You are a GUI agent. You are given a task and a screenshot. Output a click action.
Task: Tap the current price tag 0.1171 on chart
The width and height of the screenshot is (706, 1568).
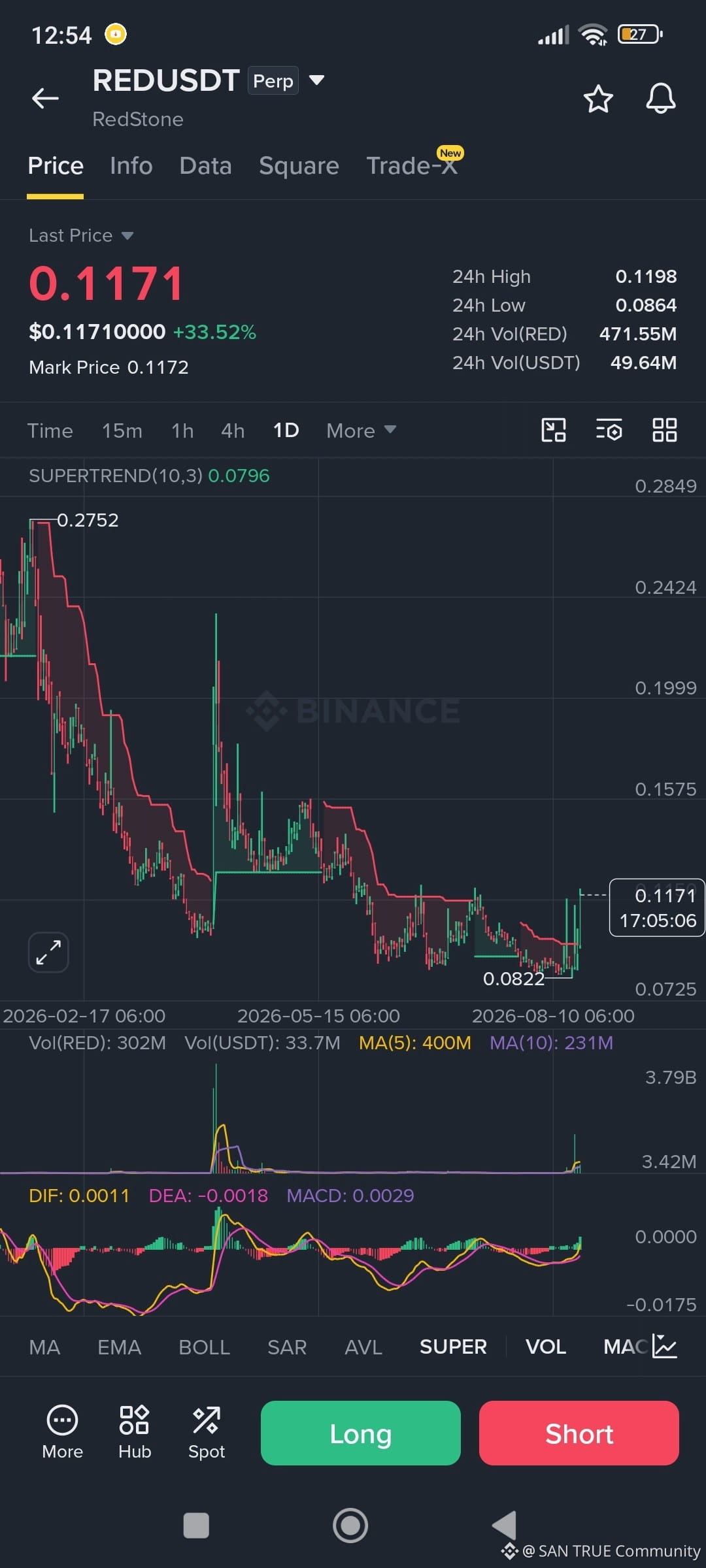657,907
